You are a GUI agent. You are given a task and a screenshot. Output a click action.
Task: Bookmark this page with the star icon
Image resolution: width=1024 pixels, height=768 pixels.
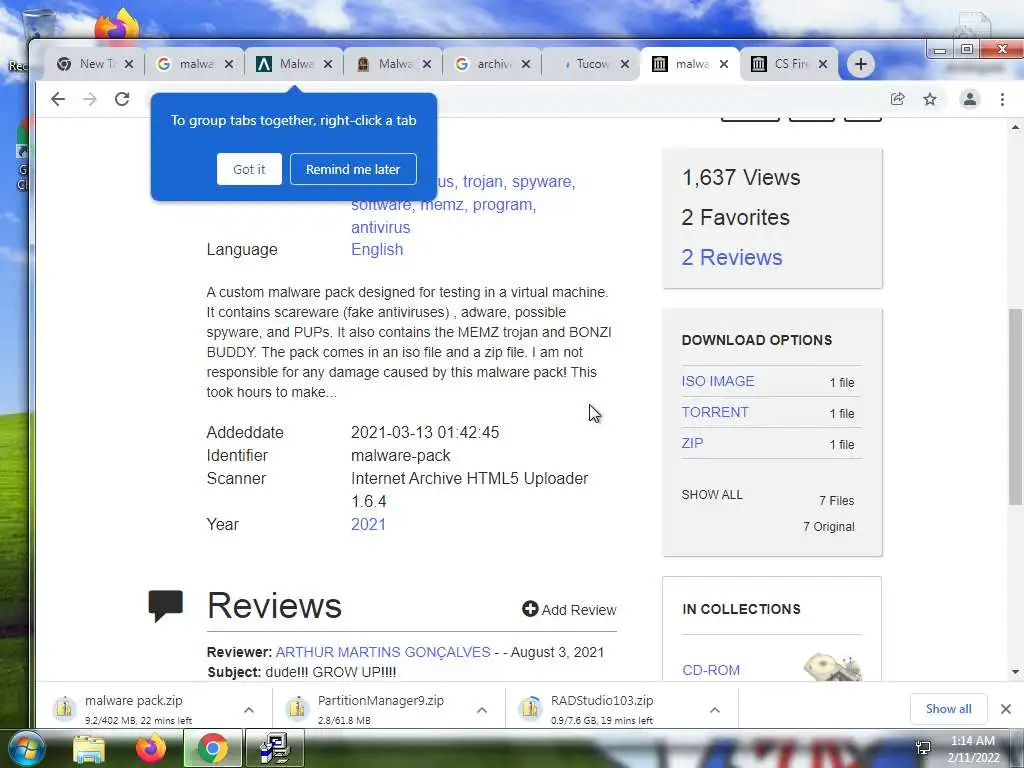click(930, 99)
